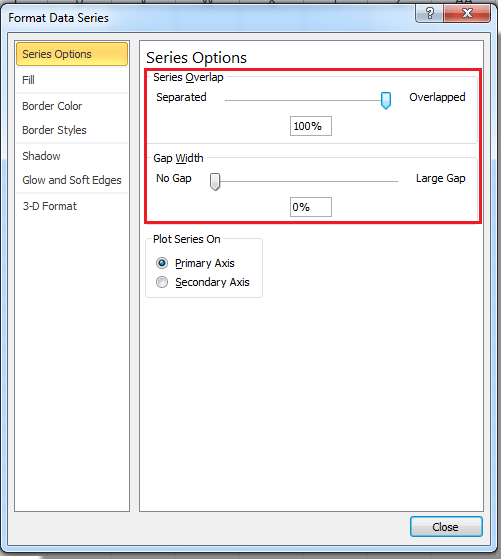Image resolution: width=501 pixels, height=559 pixels.
Task: Click the Overlapped label of overlap slider
Action: click(437, 97)
